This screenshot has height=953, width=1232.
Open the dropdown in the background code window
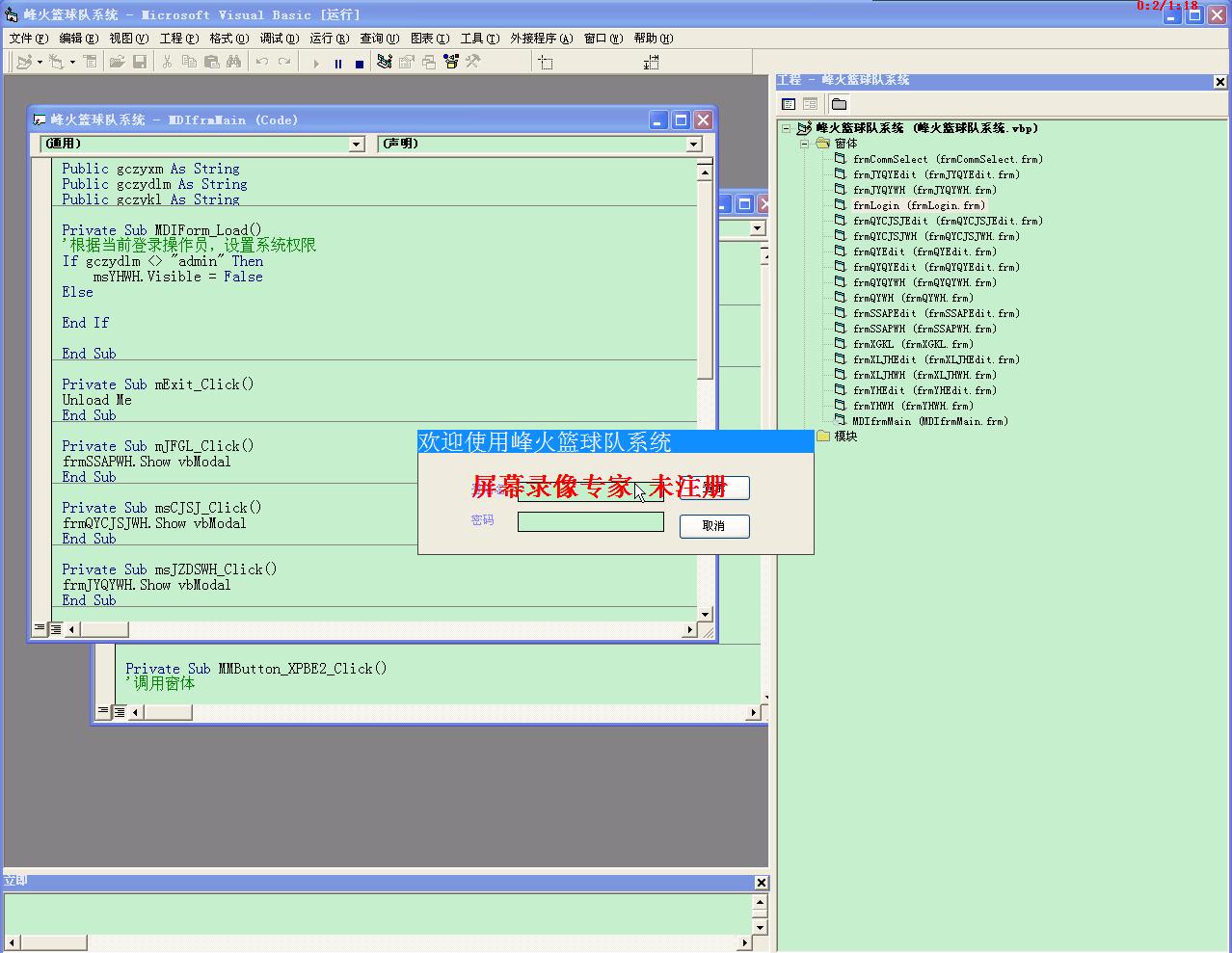(758, 228)
